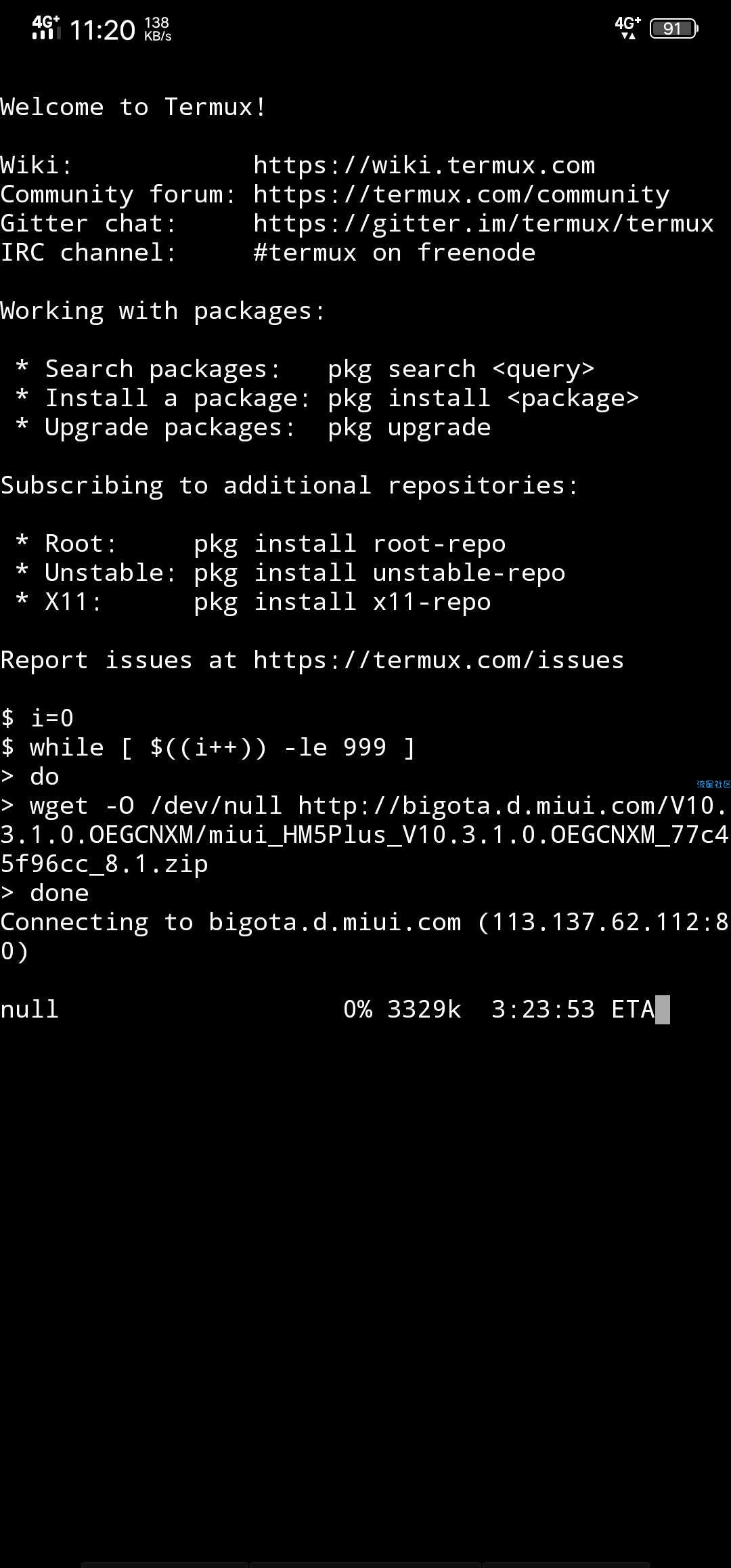Tap the blinking cursor block after ETA
This screenshot has height=1568, width=731.
click(x=663, y=1009)
